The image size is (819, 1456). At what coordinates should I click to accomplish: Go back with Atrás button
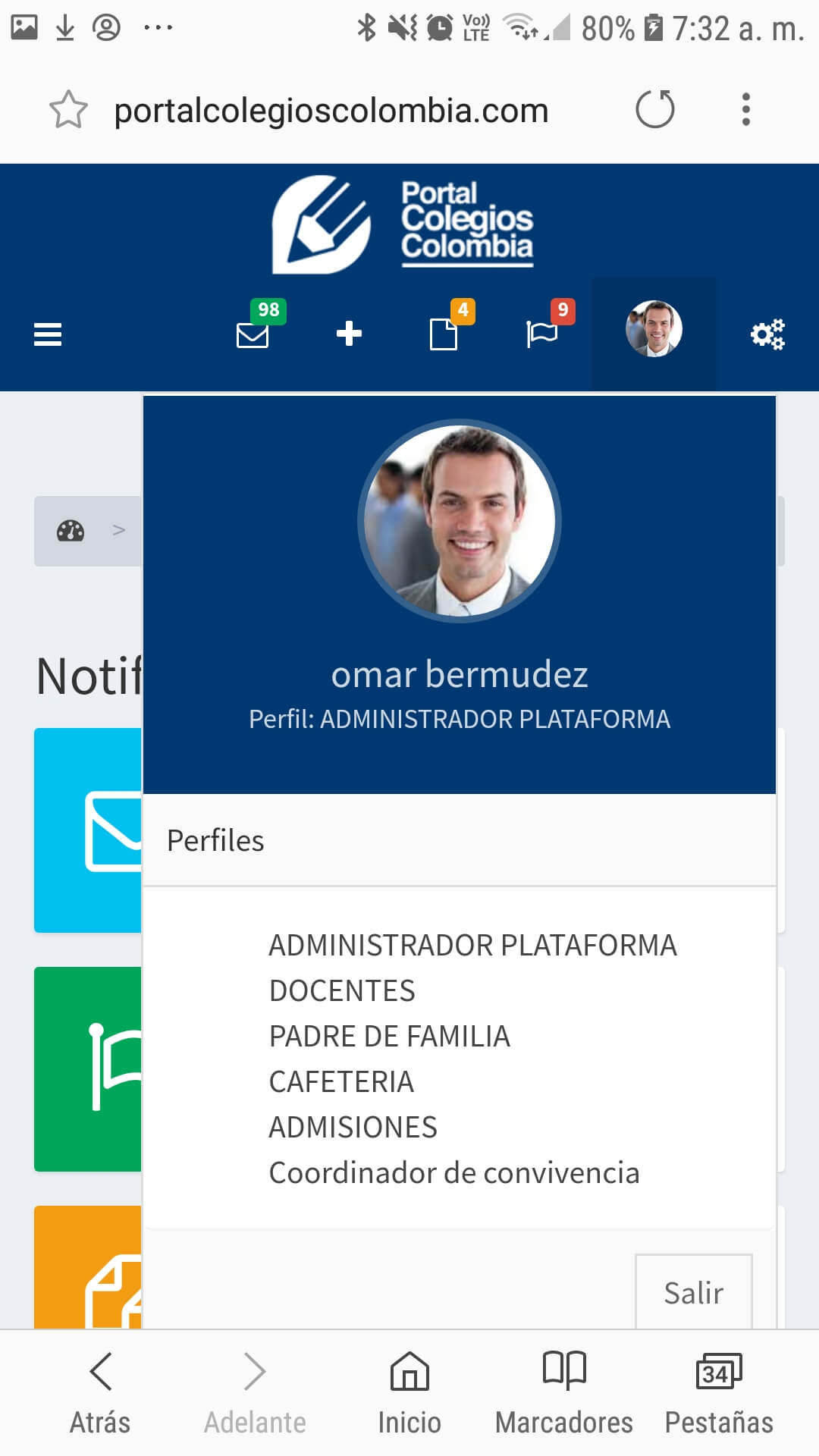[100, 1394]
